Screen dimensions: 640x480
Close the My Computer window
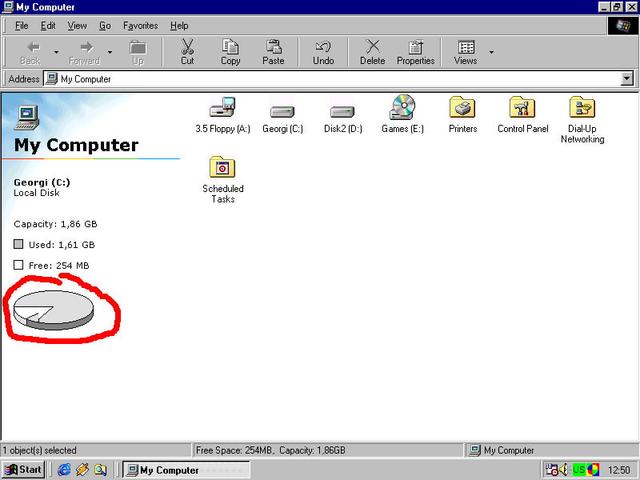[x=630, y=7]
